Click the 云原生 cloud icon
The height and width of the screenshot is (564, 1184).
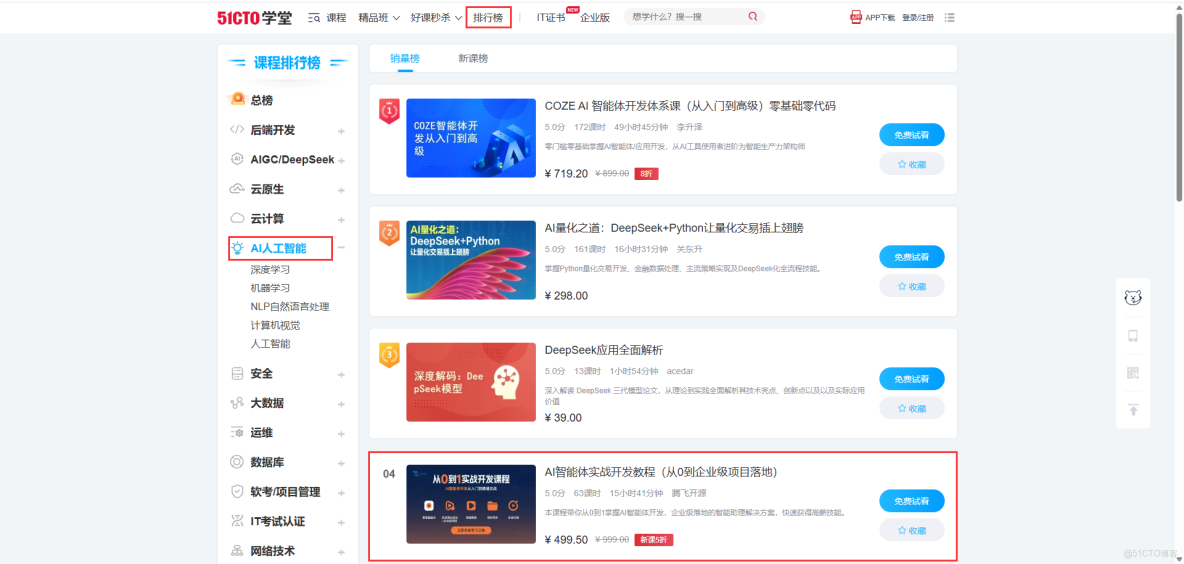coord(237,189)
